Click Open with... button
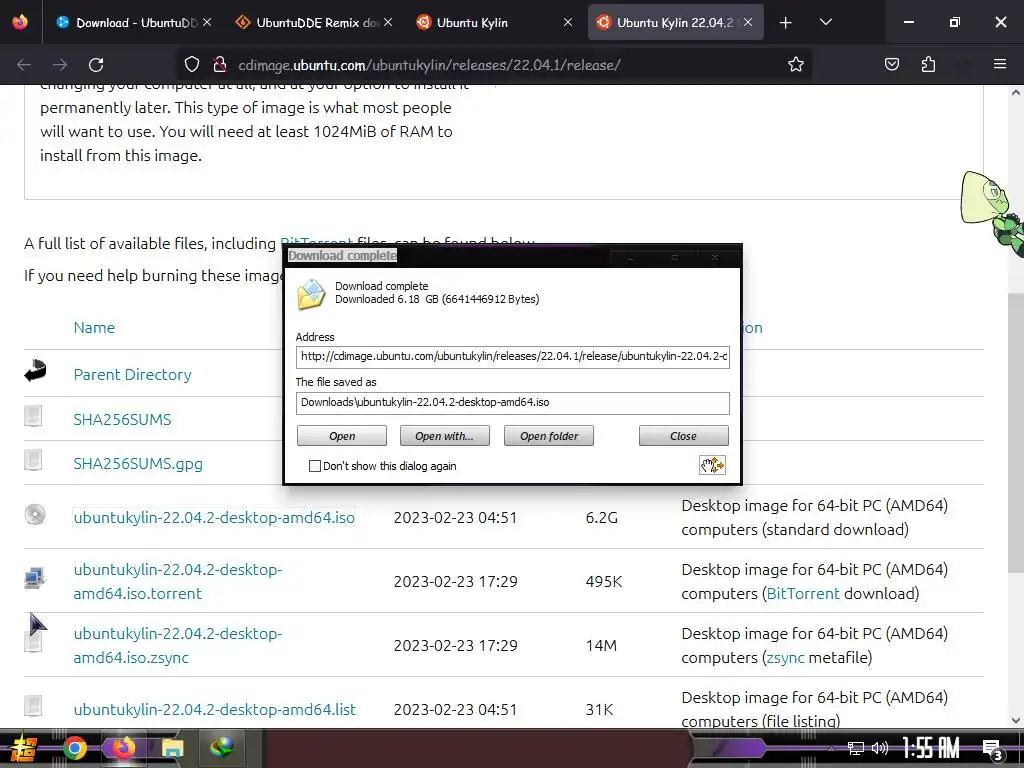 444,436
